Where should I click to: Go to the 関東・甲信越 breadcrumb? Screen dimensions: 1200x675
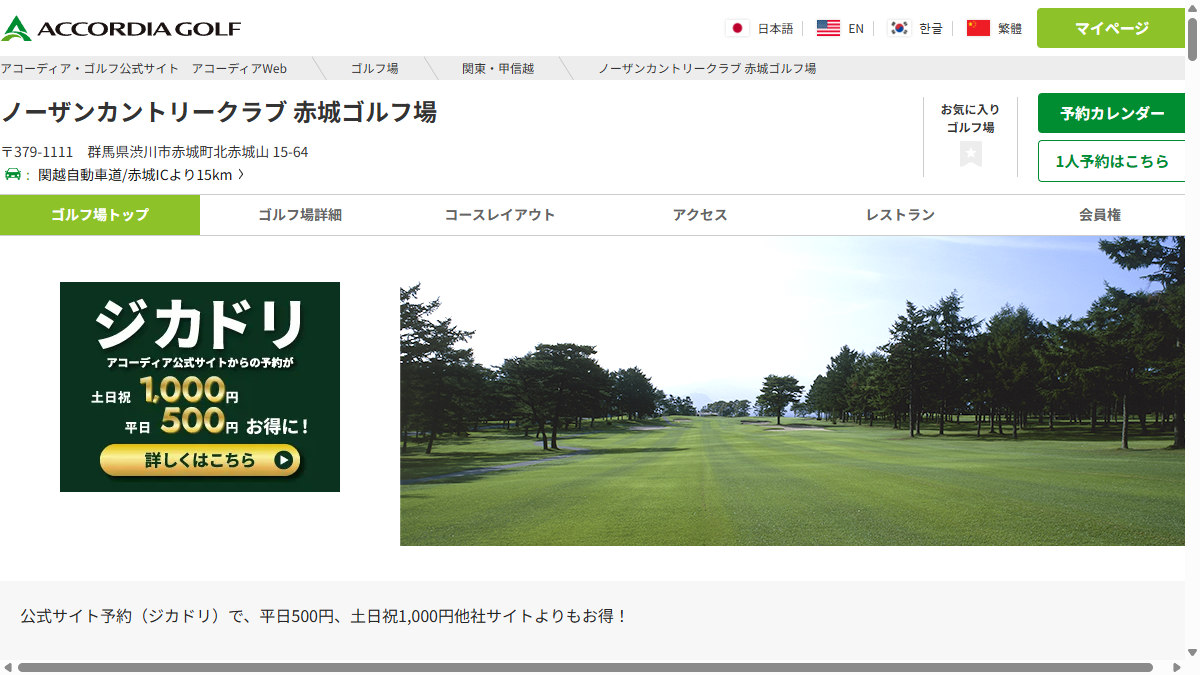[x=498, y=68]
